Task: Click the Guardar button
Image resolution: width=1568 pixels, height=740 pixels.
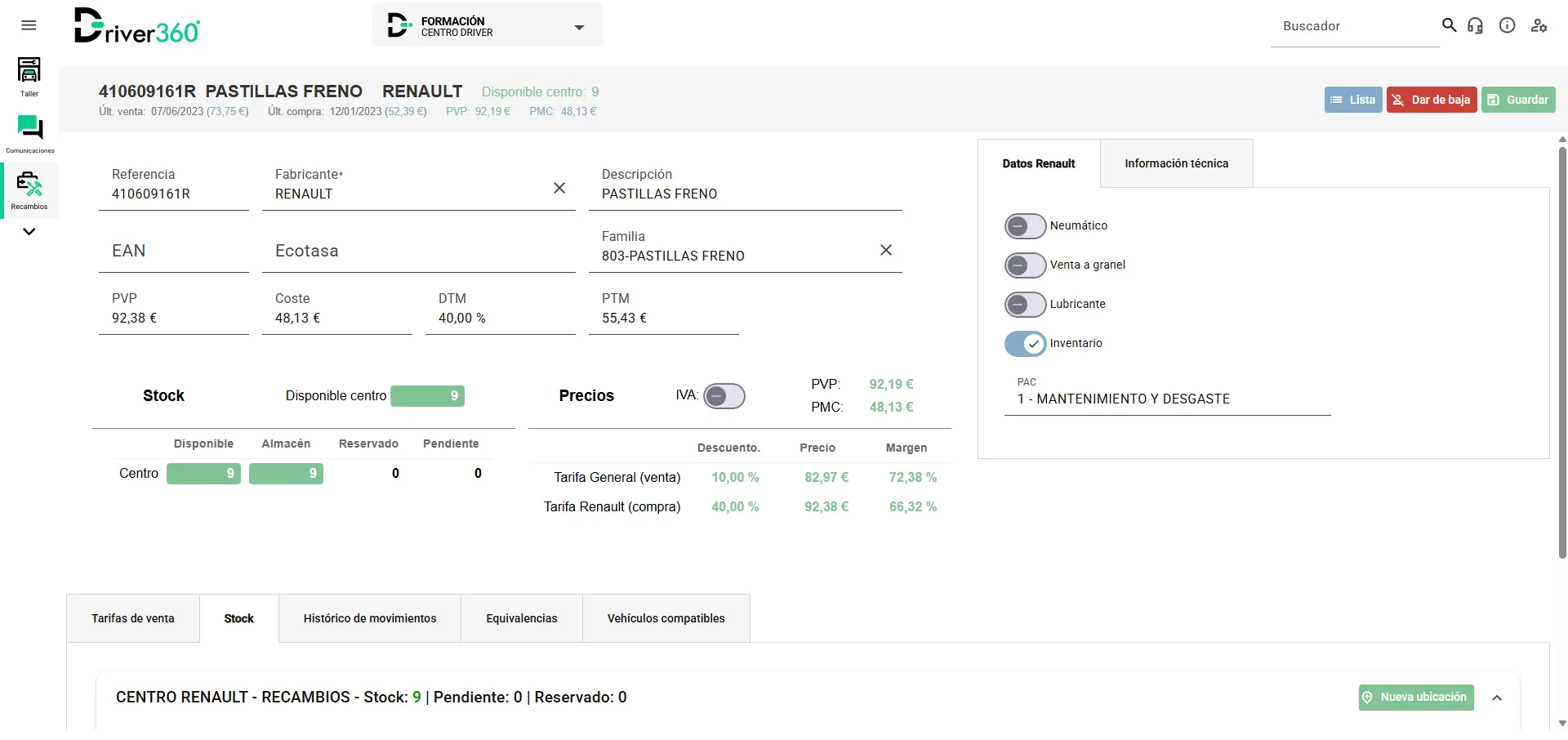Action: [x=1518, y=100]
